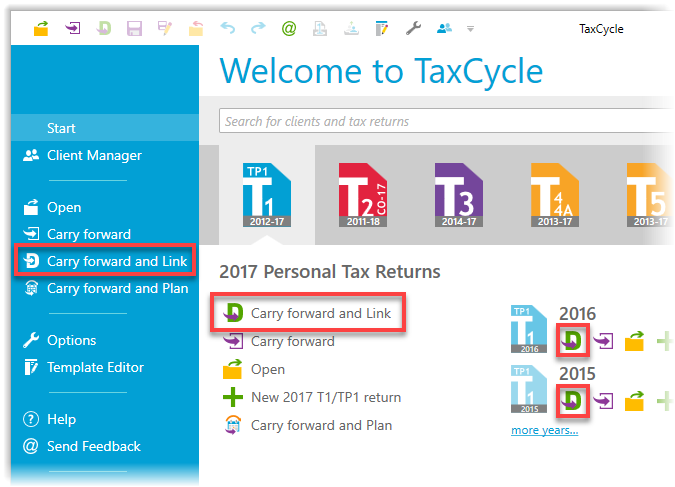This screenshot has width=675, height=487.
Task: Click the green @ feedback icon in the toolbar
Action: 289,29
